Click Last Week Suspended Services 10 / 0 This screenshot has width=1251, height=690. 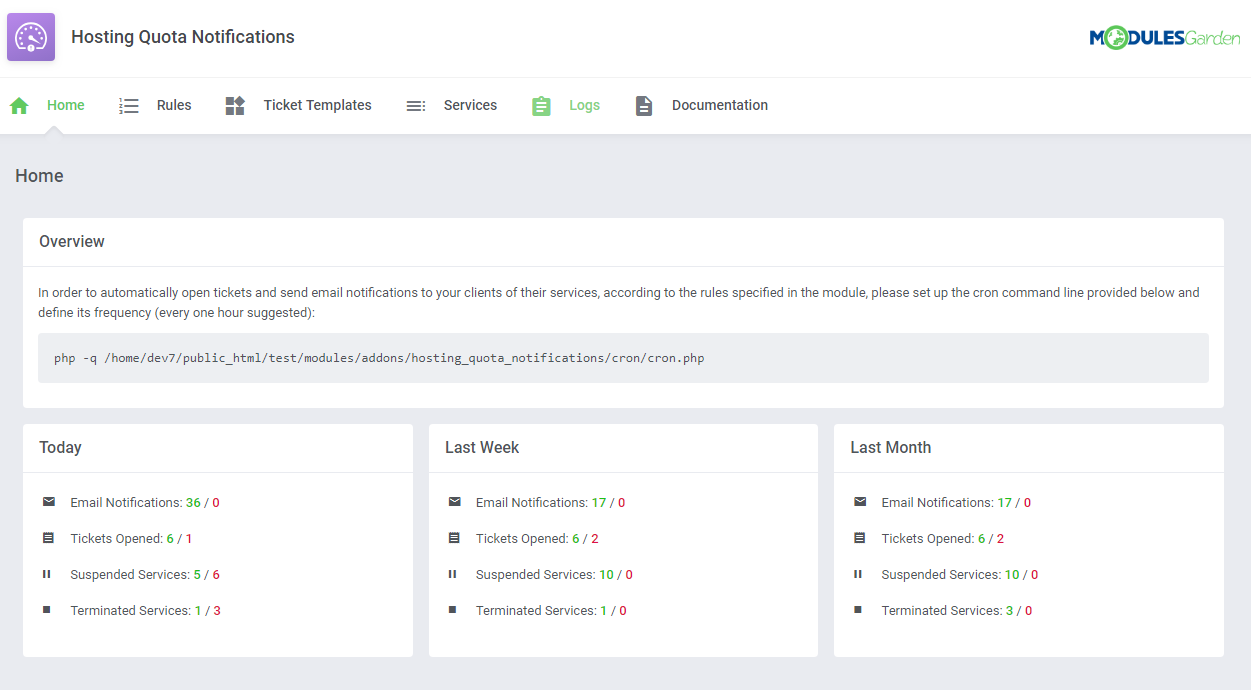(x=554, y=575)
